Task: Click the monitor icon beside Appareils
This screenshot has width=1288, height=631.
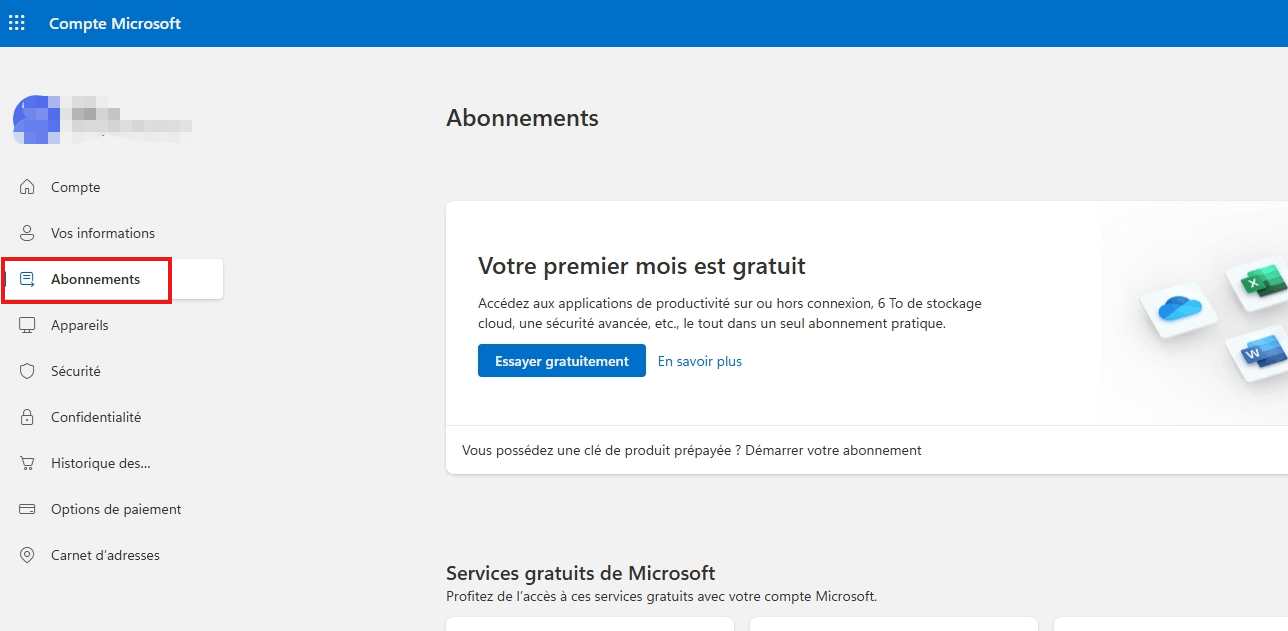Action: point(28,325)
